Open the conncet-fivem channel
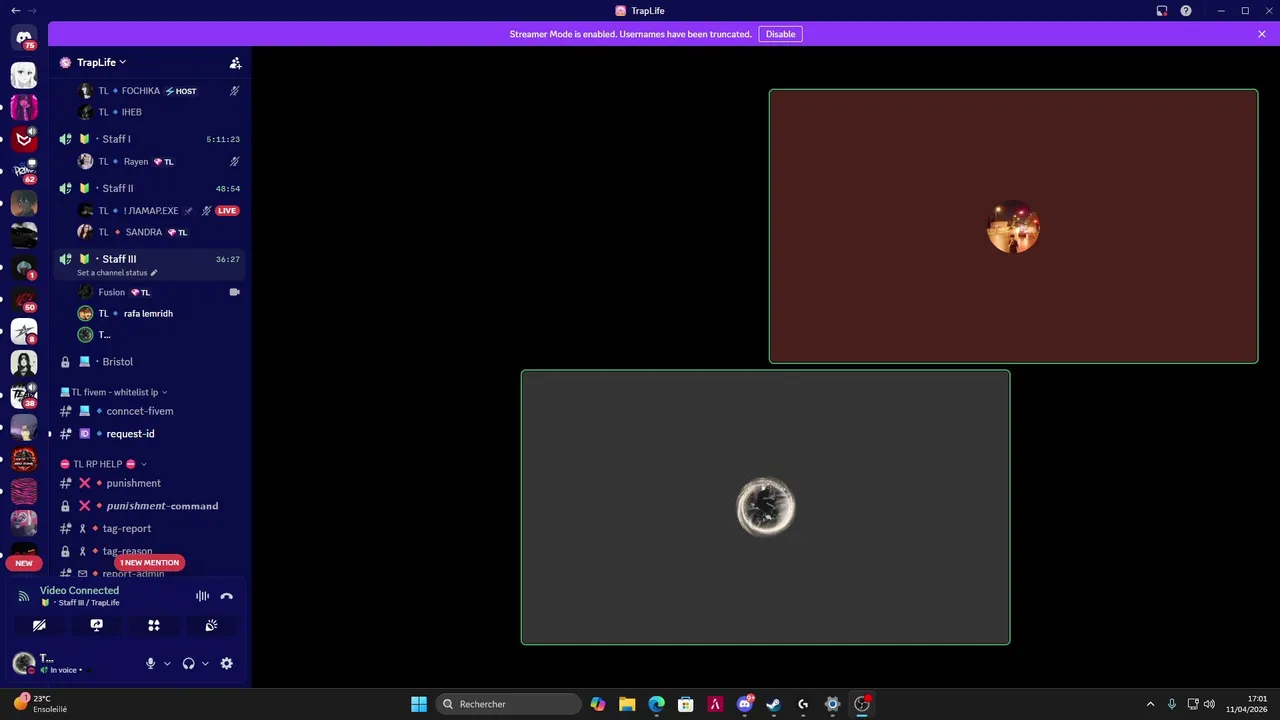This screenshot has height=720, width=1280. tap(149, 411)
